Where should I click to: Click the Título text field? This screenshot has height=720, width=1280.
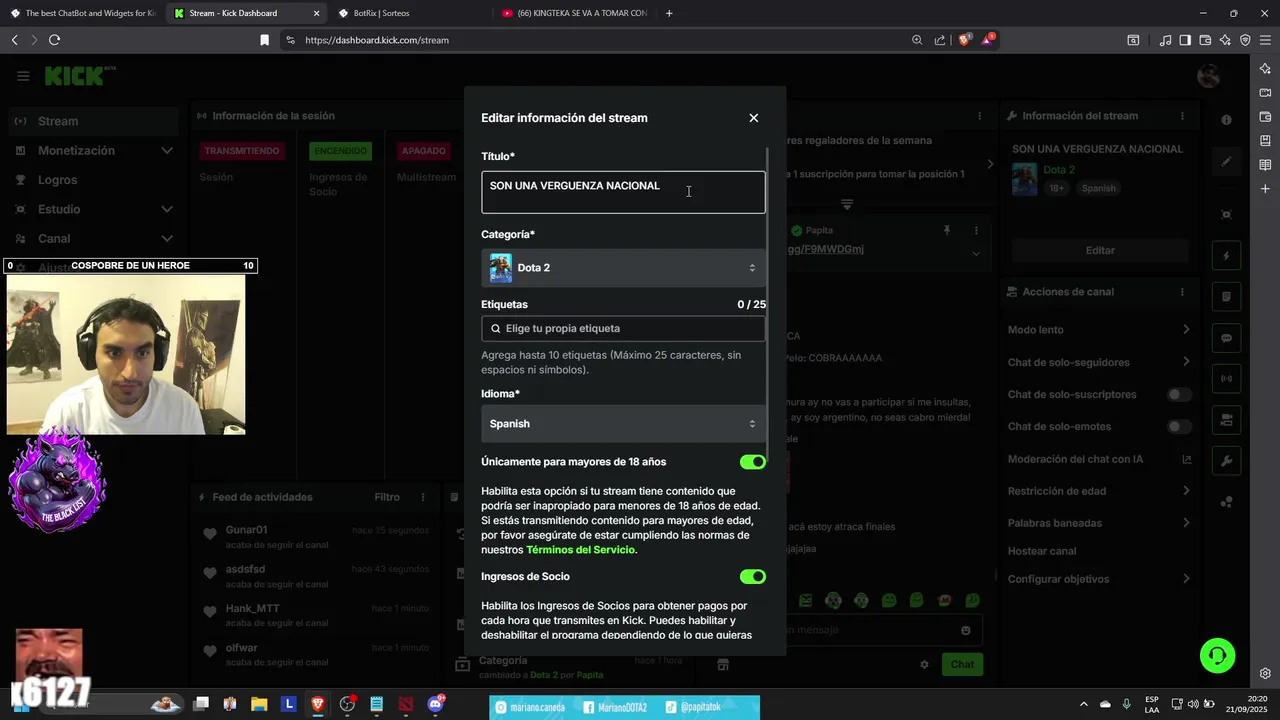coord(623,192)
